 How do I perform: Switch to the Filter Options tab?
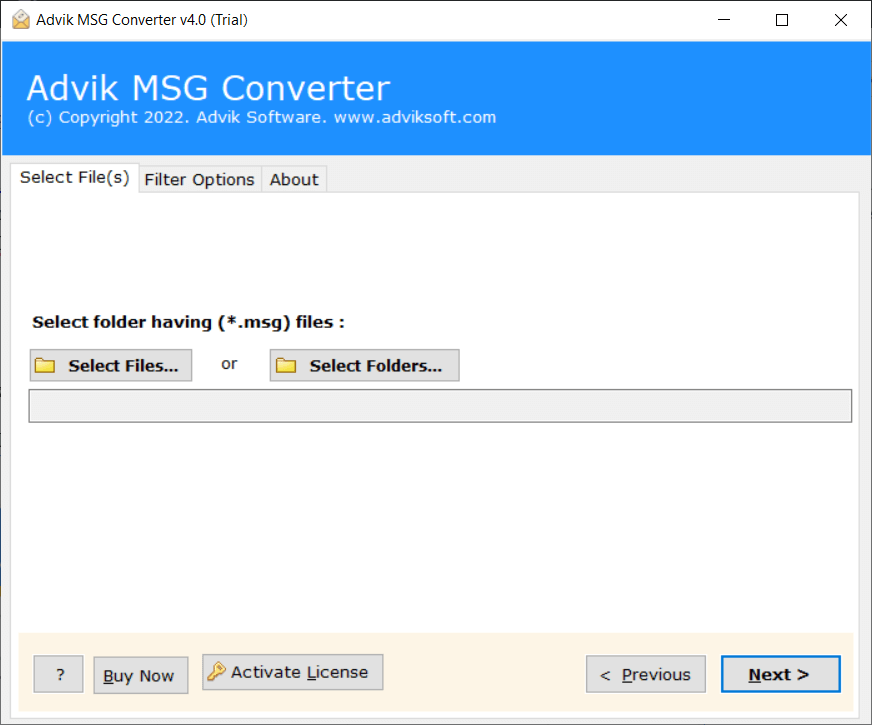click(200, 180)
